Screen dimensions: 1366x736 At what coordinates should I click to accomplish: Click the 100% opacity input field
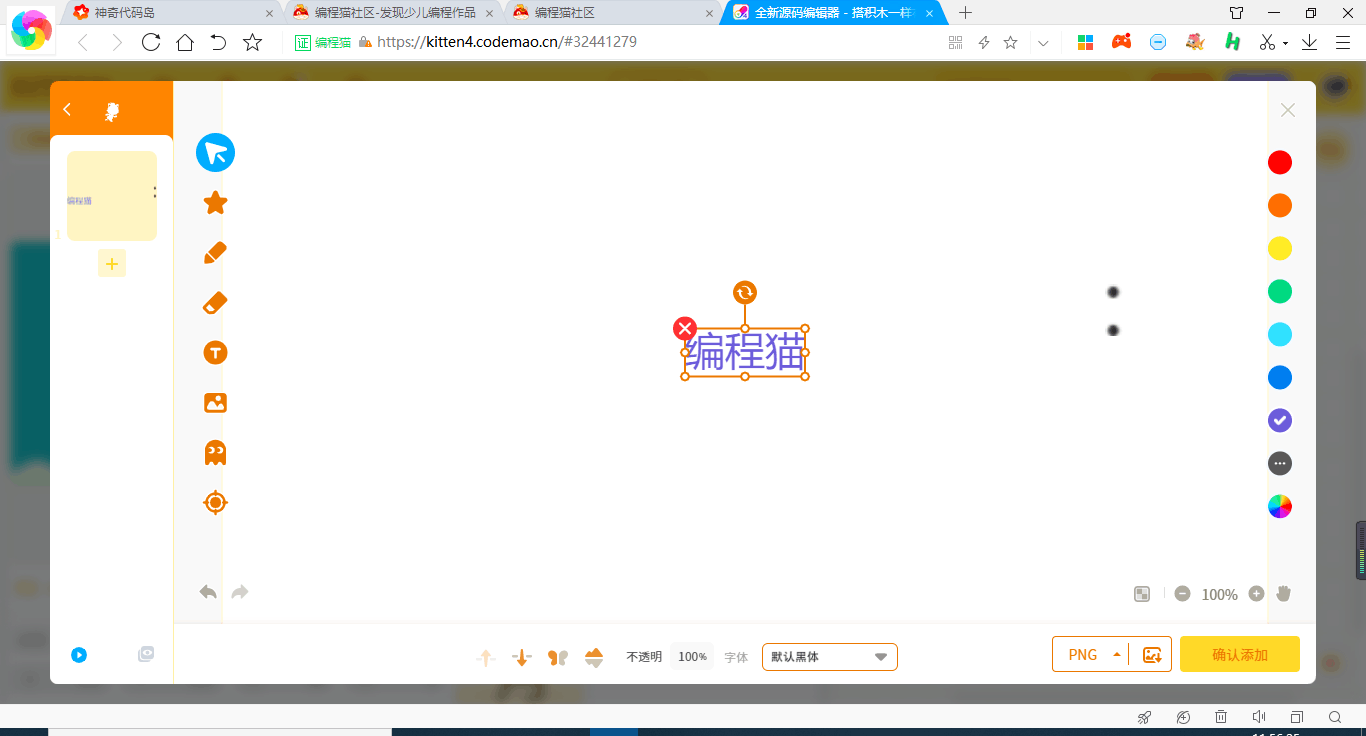tap(692, 657)
